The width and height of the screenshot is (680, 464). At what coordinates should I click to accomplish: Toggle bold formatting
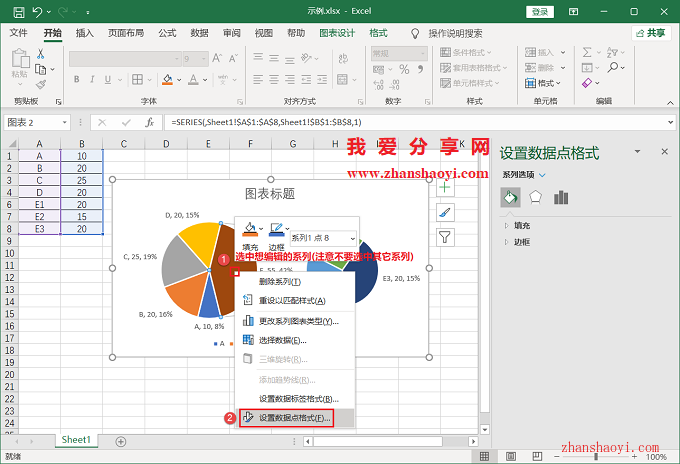click(76, 79)
